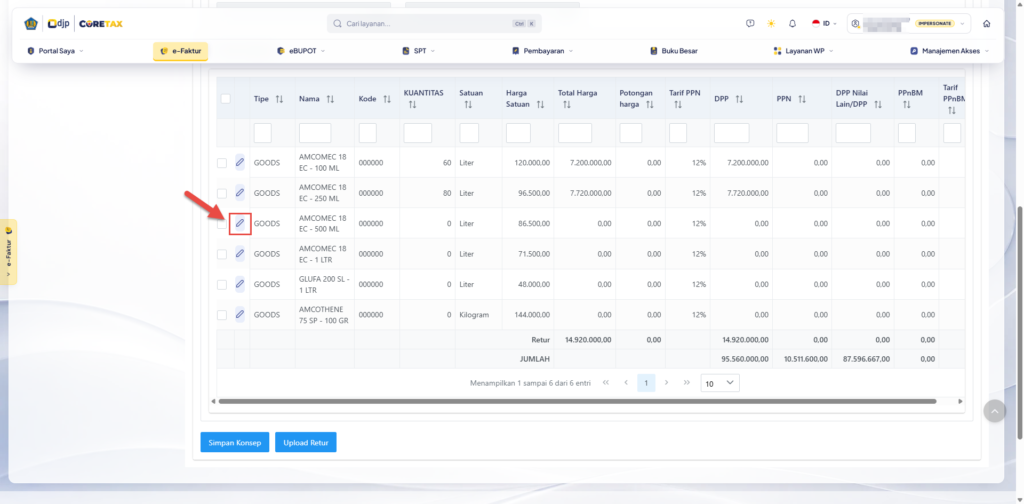Expand the Portal Saya menu

tap(56, 51)
